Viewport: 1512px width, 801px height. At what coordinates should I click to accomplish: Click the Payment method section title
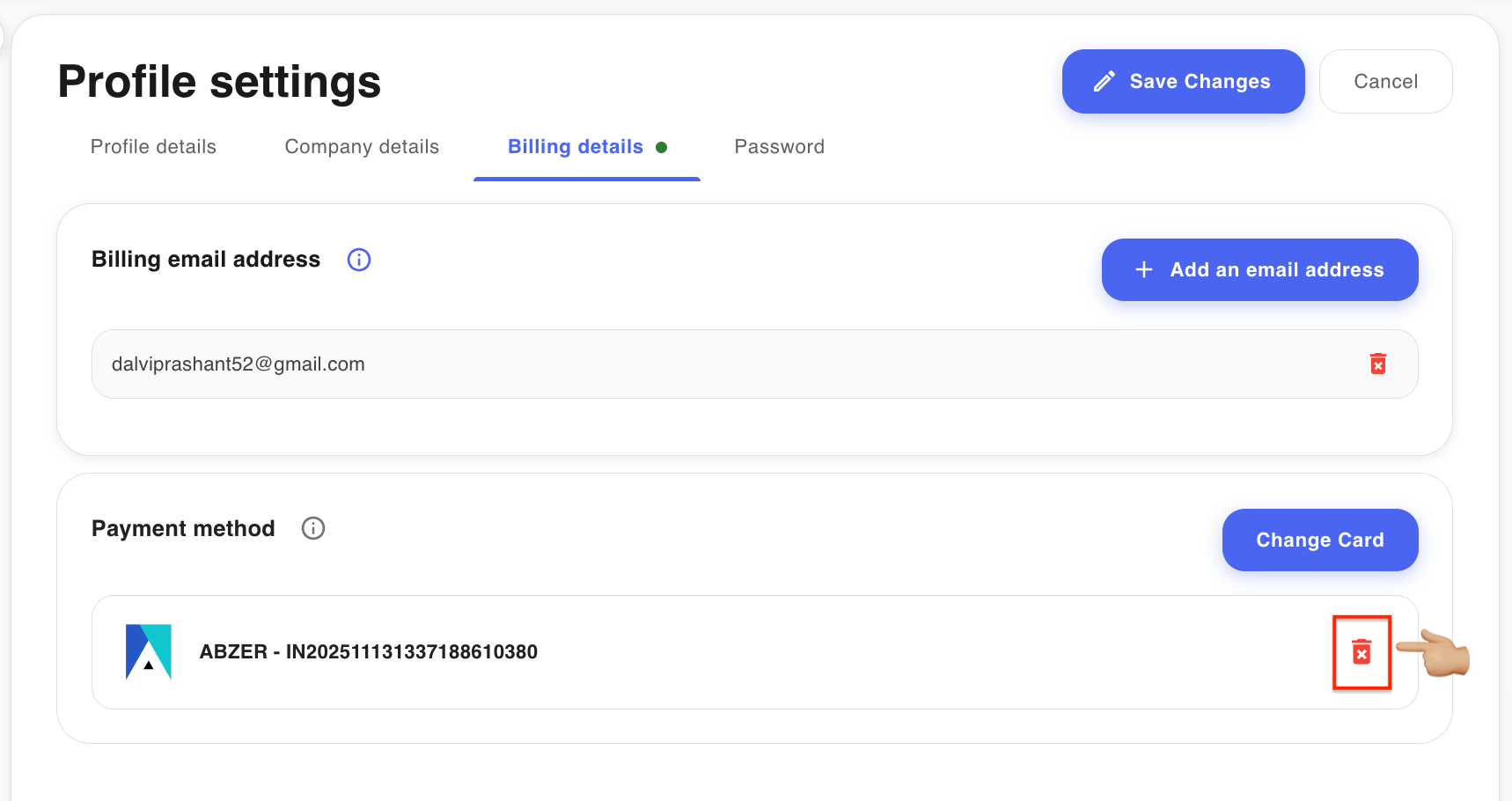pos(183,528)
